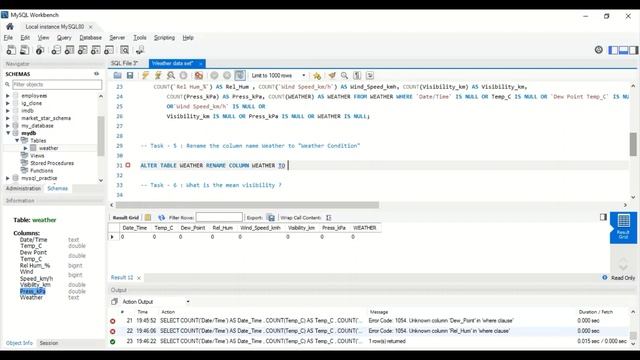Create a new SQL tab from main toolbar
Viewport: 640px width, 360px height.
tap(11, 50)
